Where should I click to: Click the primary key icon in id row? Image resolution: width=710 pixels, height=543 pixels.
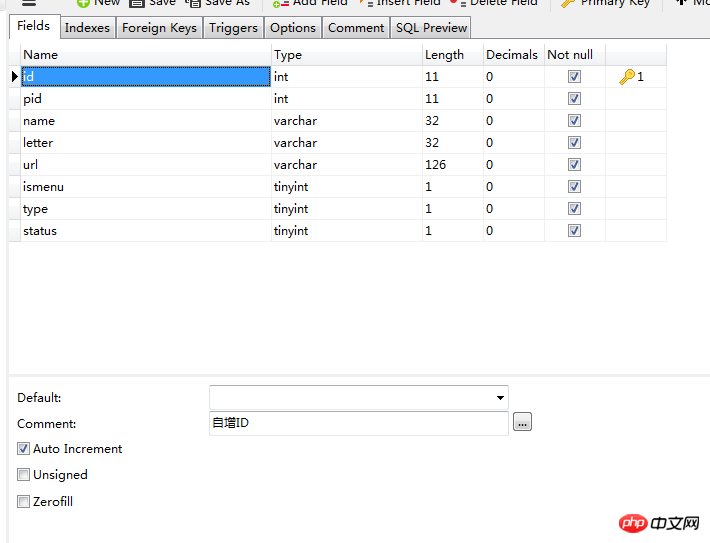(627, 77)
